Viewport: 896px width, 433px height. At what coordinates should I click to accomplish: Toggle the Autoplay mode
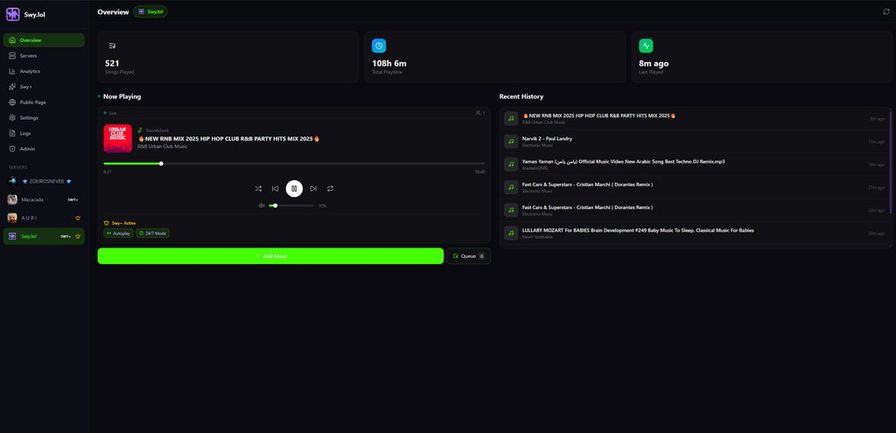click(x=118, y=233)
